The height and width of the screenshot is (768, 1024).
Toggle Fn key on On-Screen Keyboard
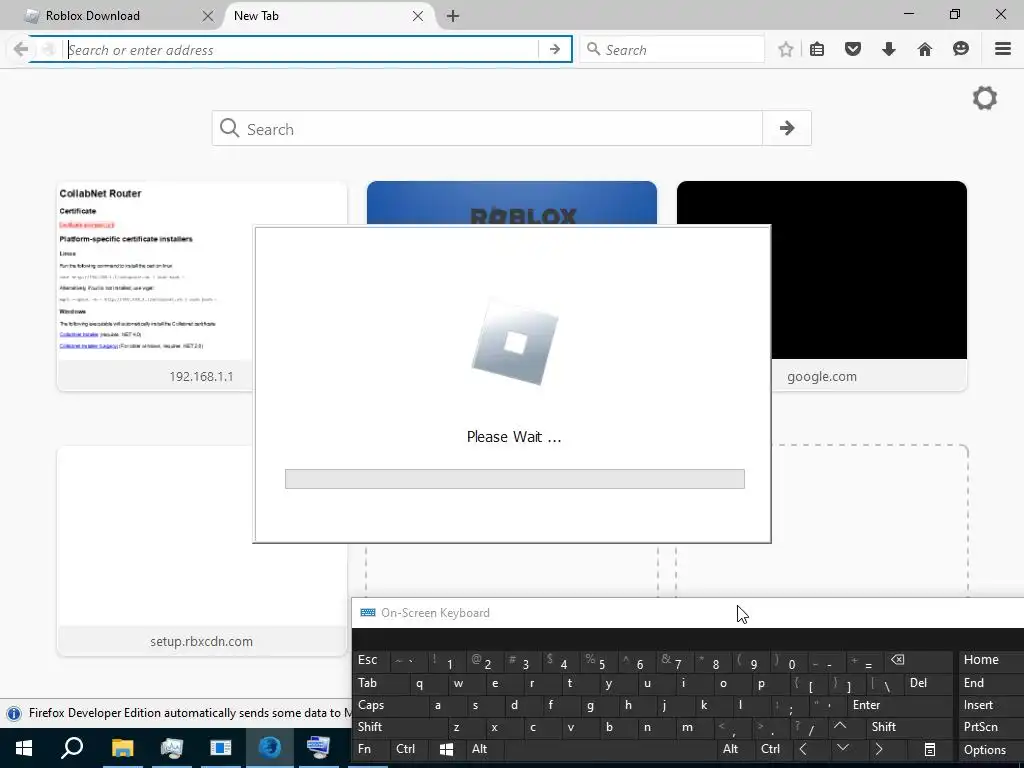[x=370, y=749]
